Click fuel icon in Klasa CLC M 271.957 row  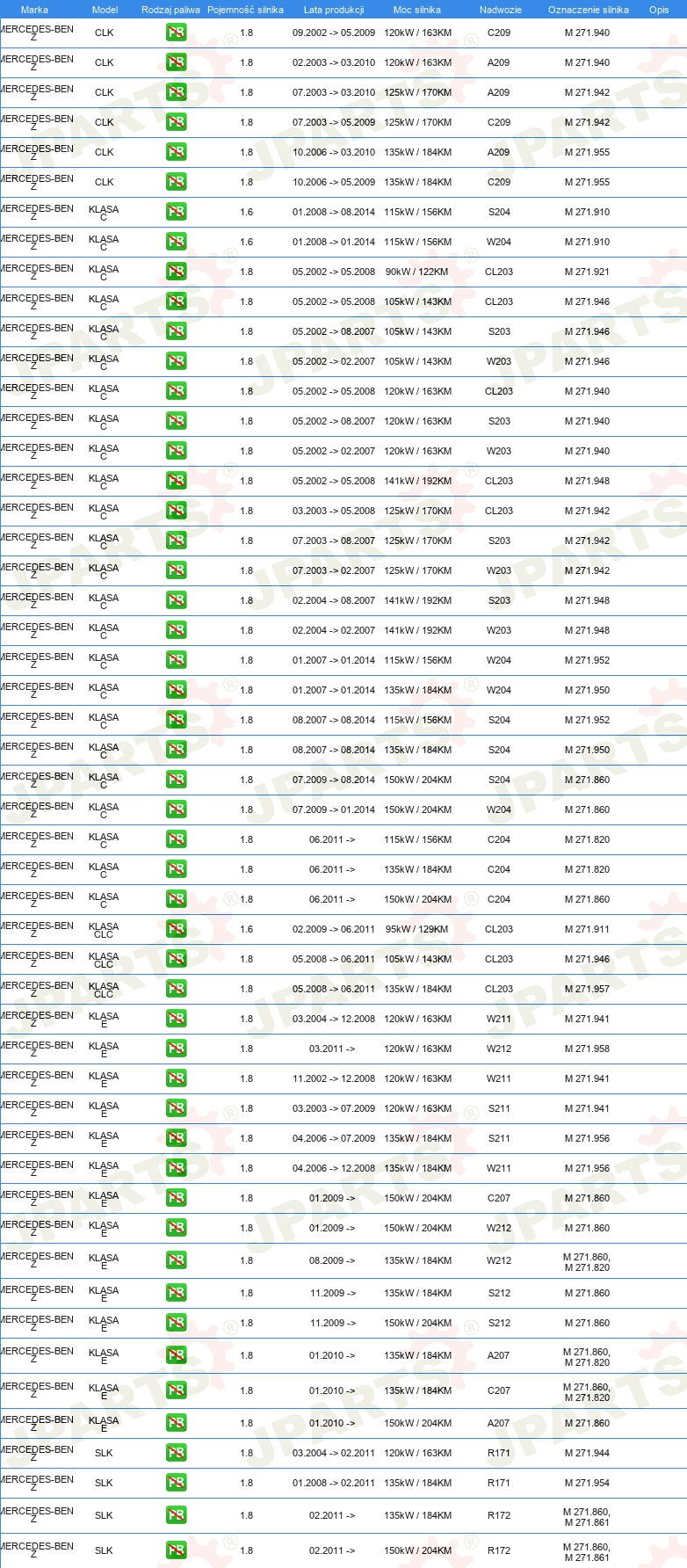point(177,990)
